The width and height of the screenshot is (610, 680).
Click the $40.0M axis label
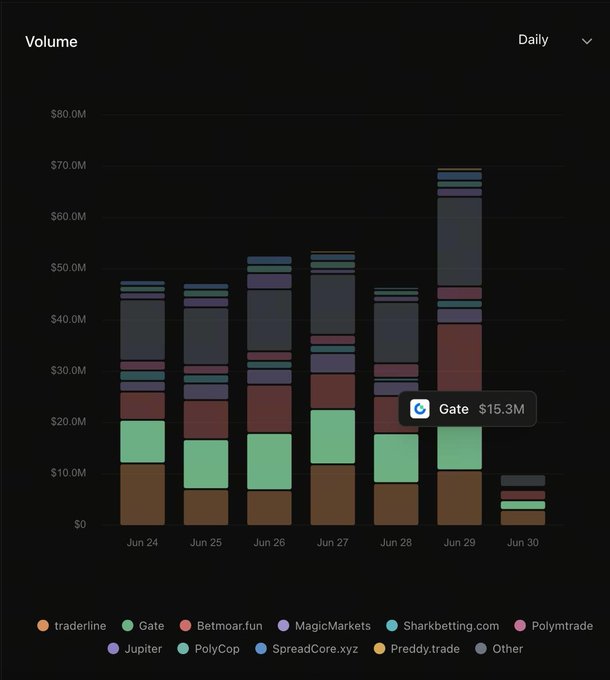tap(68, 319)
